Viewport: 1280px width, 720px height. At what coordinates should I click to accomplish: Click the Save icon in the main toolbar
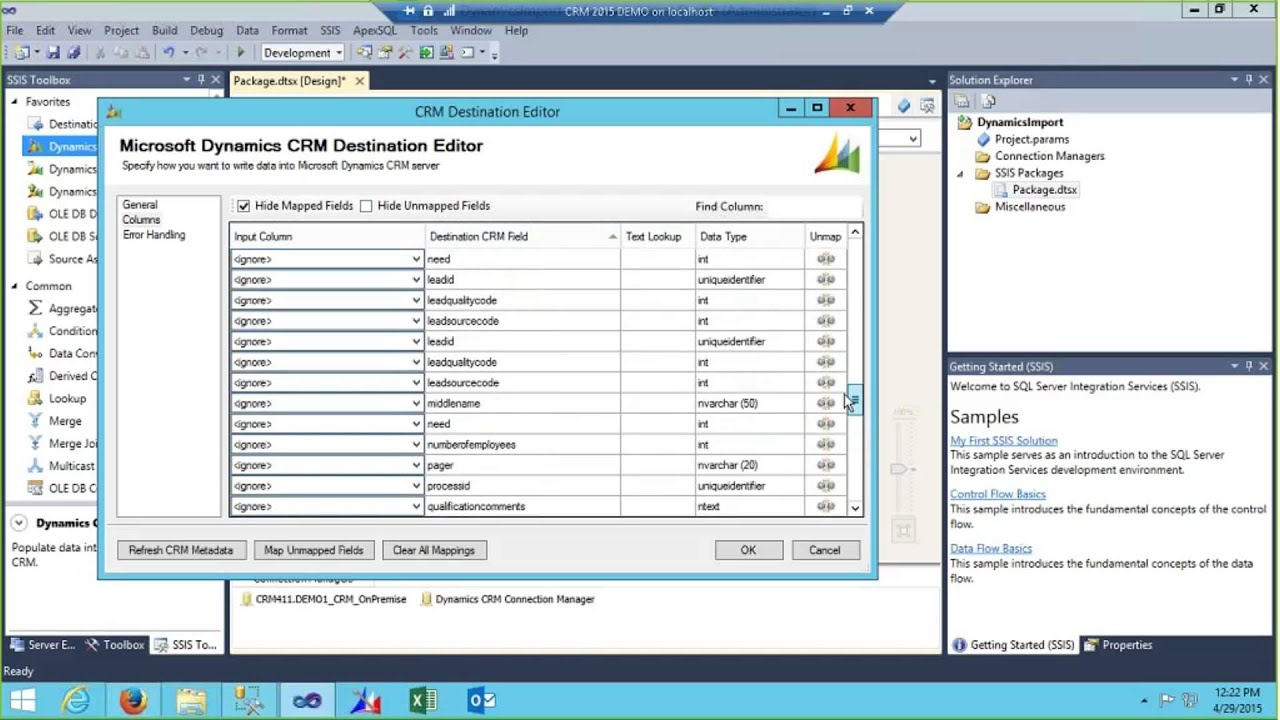click(53, 53)
